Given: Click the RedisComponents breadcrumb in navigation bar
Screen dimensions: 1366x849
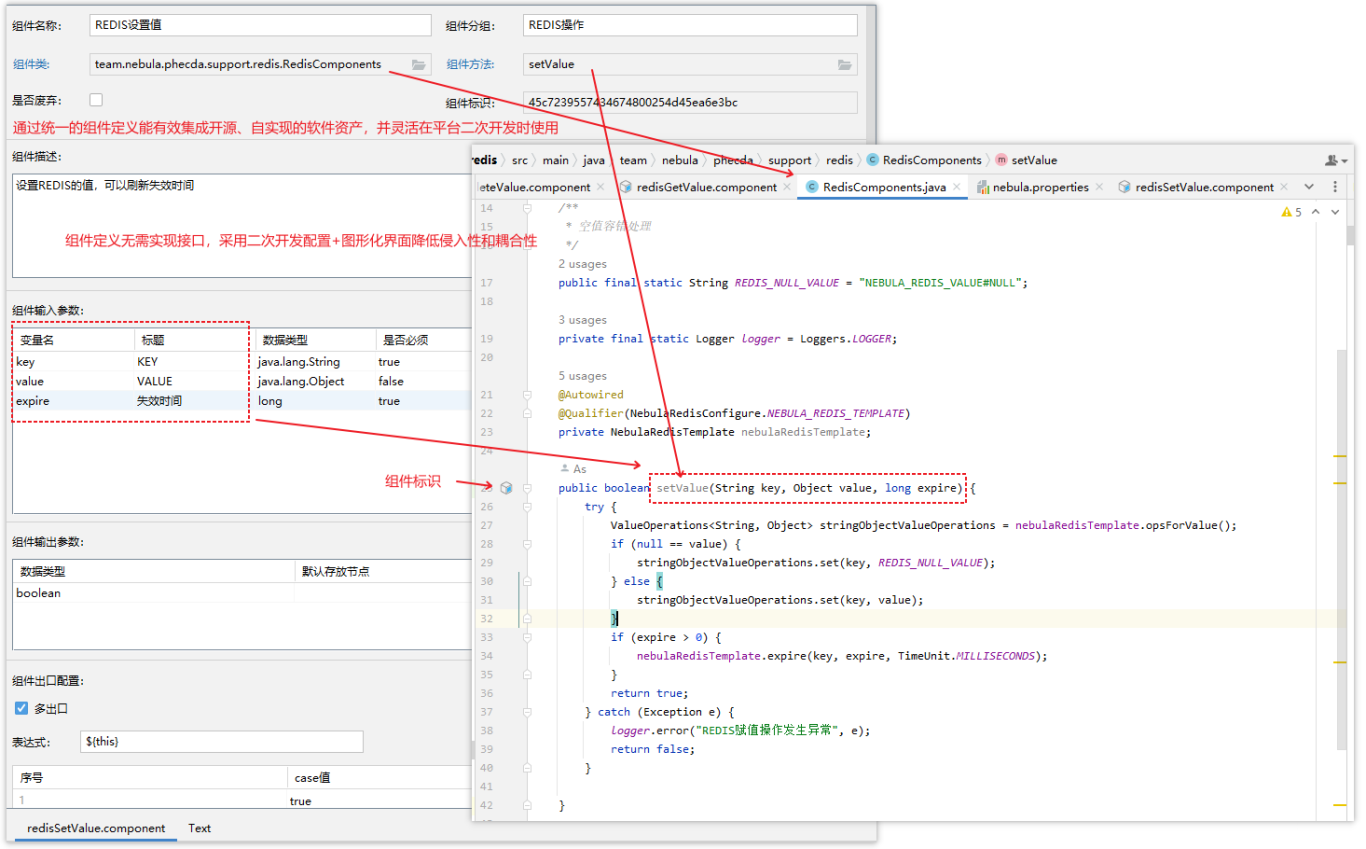Looking at the screenshot, I should click(x=931, y=160).
